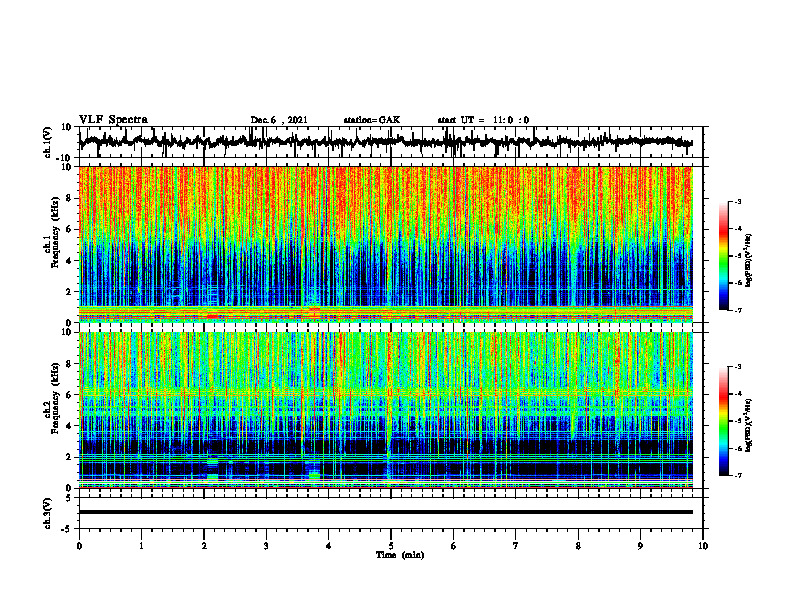Viewport: 792px width, 612px height.
Task: Click the time axis tick label "6"
Action: click(454, 546)
